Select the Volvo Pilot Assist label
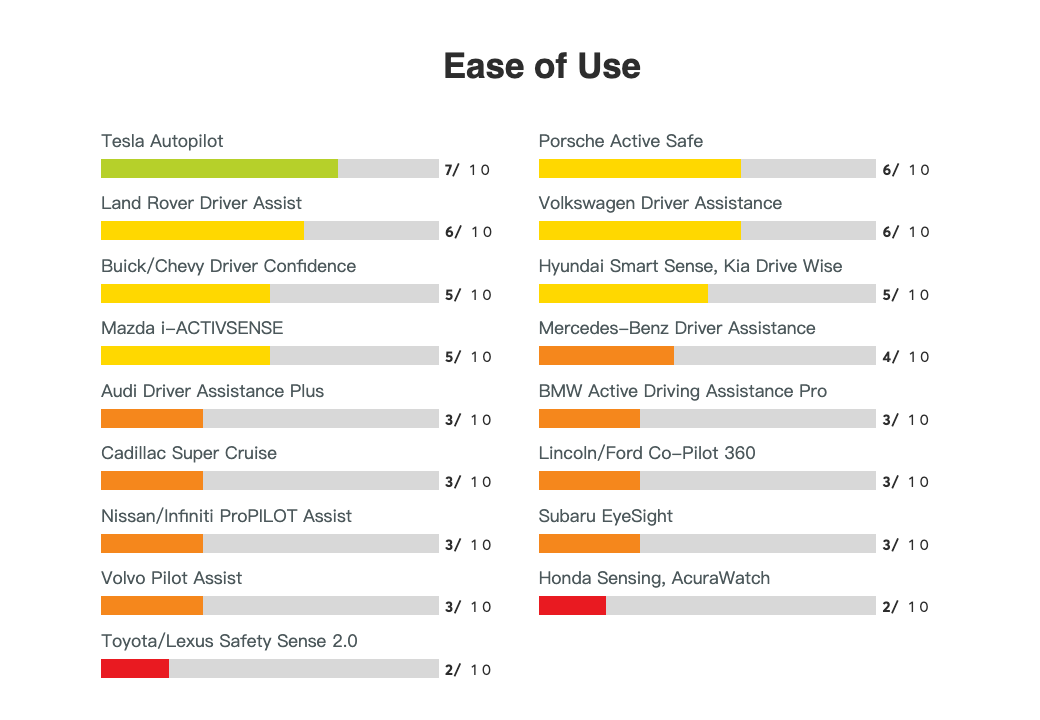Viewport: 1040px width, 720px height. click(171, 578)
